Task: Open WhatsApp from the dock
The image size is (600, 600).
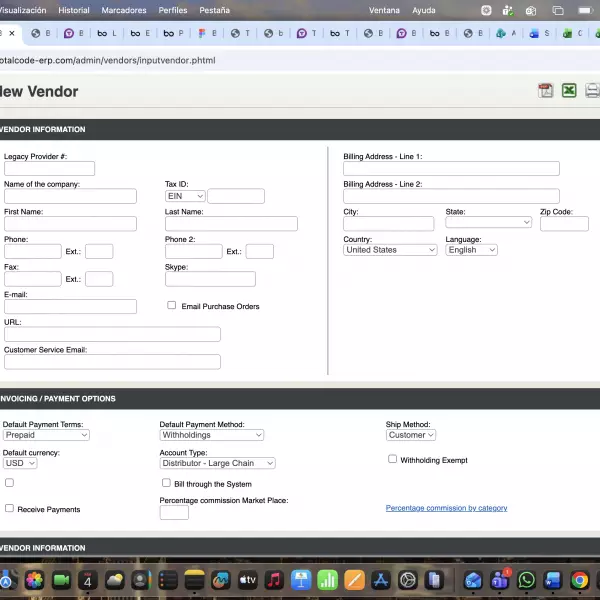Action: point(527,580)
